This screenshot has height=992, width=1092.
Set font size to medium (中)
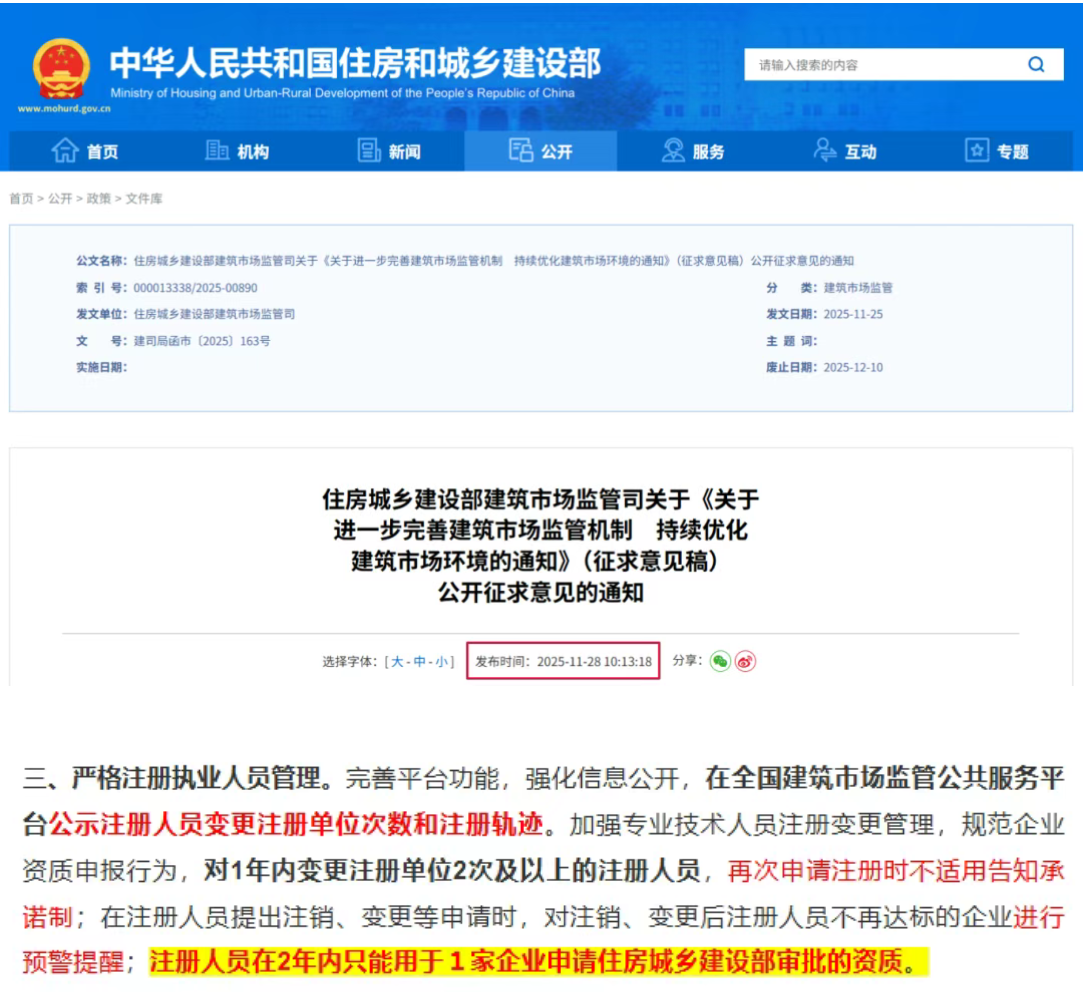coord(420,662)
